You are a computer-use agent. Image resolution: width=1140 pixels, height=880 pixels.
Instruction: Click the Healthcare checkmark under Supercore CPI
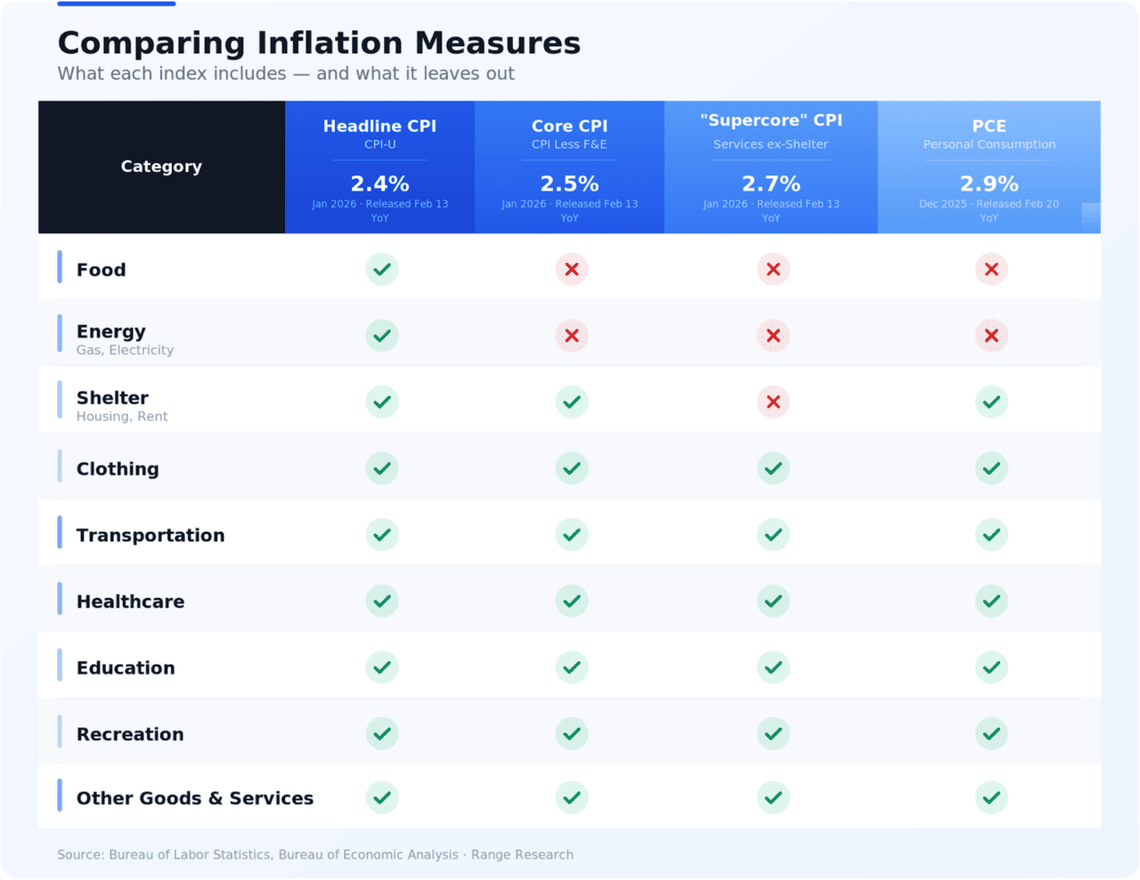773,601
